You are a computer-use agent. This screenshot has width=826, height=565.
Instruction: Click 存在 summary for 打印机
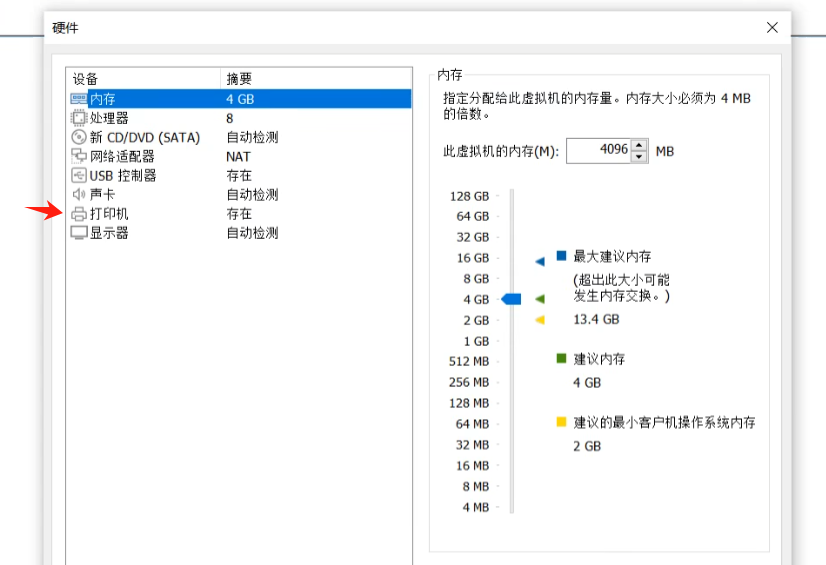click(x=239, y=213)
